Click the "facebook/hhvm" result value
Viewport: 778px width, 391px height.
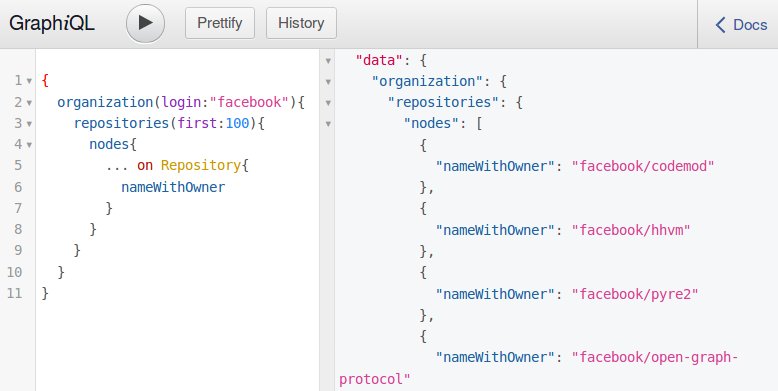[631, 230]
